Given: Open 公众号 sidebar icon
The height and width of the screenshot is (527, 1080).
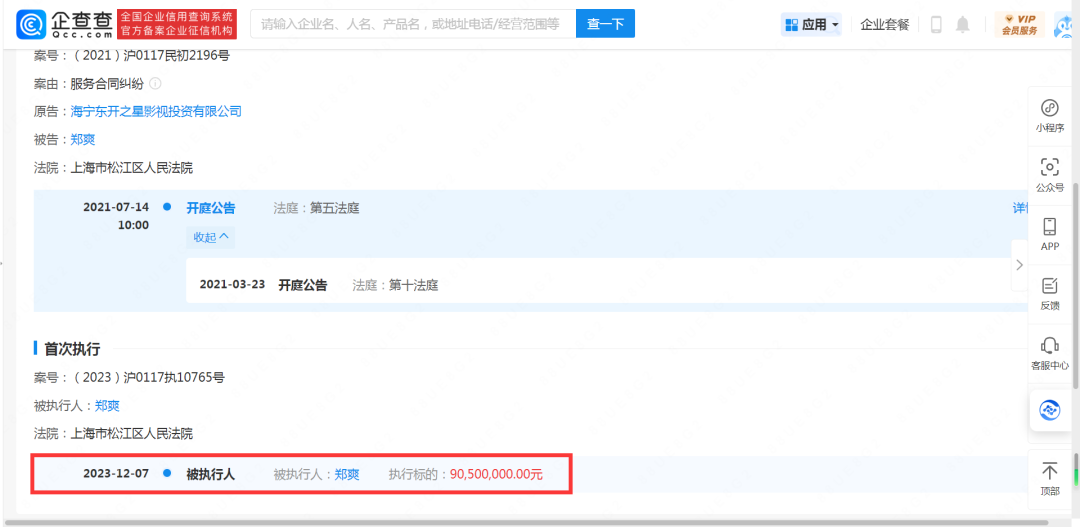Looking at the screenshot, I should tap(1049, 175).
